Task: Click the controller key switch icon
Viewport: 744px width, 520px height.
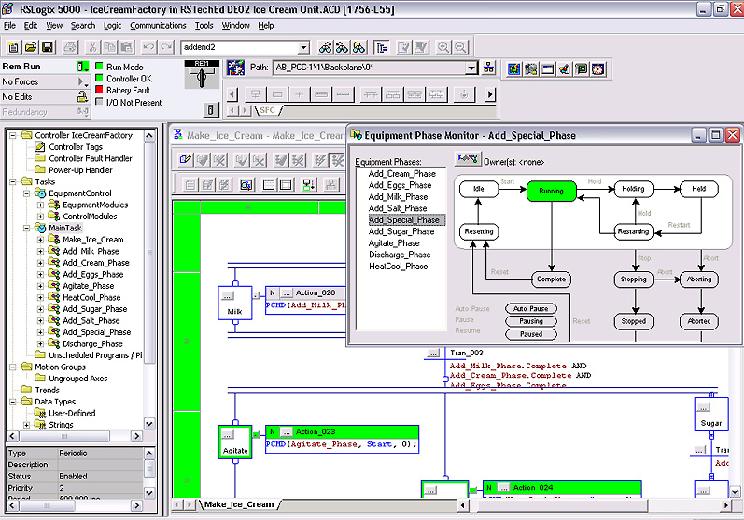Action: [x=201, y=75]
